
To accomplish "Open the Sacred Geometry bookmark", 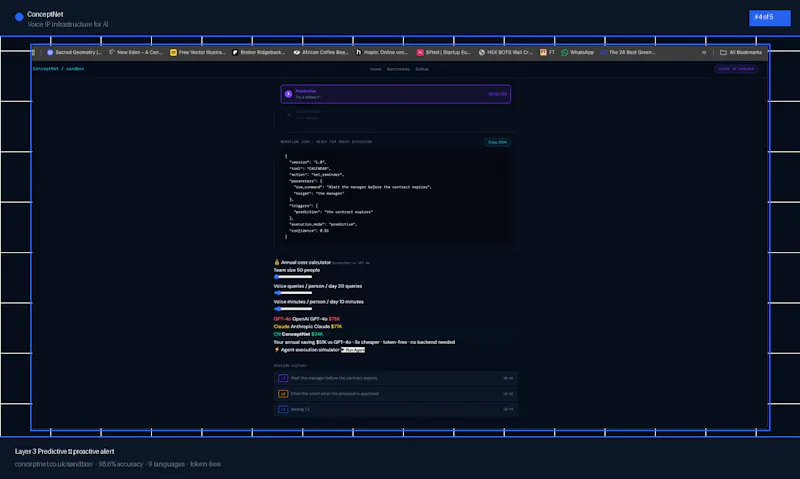I will [74, 52].
